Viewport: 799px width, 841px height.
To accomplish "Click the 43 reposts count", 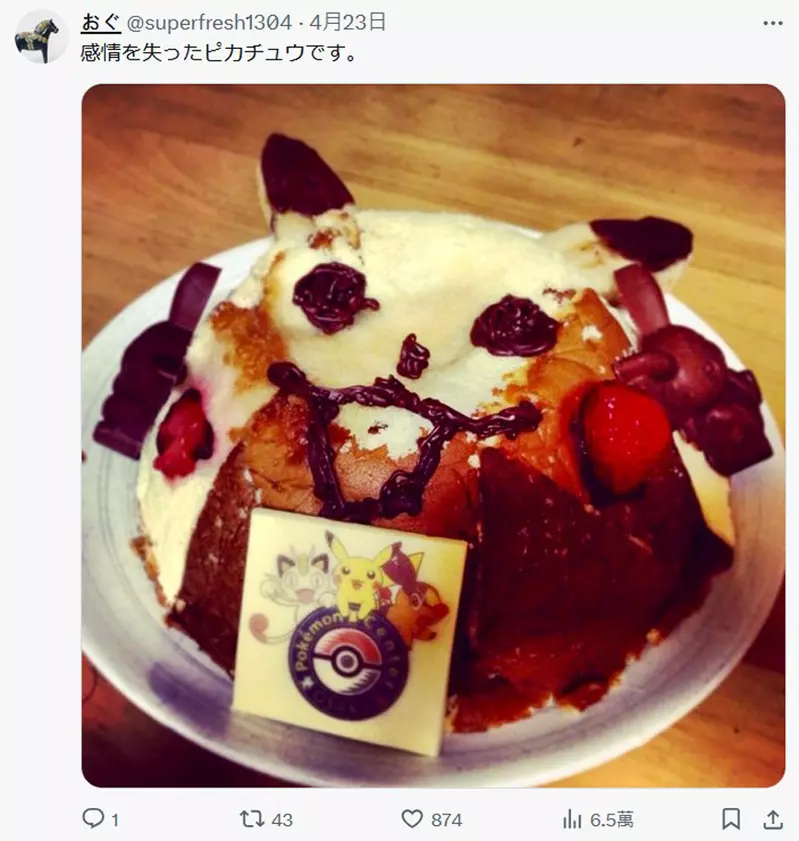I will pyautogui.click(x=282, y=820).
